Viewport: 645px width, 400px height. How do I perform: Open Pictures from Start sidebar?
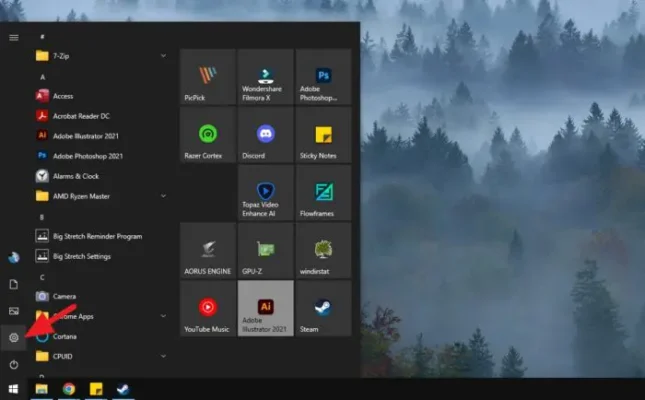click(14, 311)
